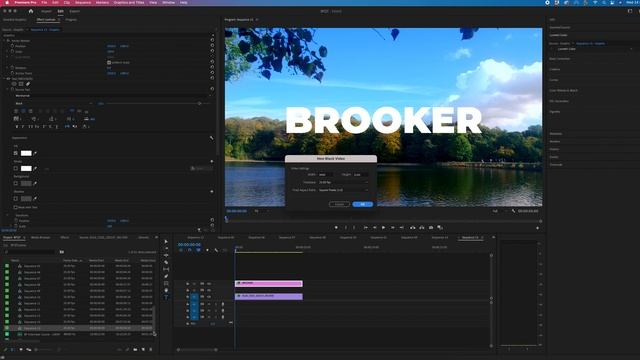Open the font family dropdown in Effect Controls
Viewport: 640px width, 360px height.
[113, 96]
